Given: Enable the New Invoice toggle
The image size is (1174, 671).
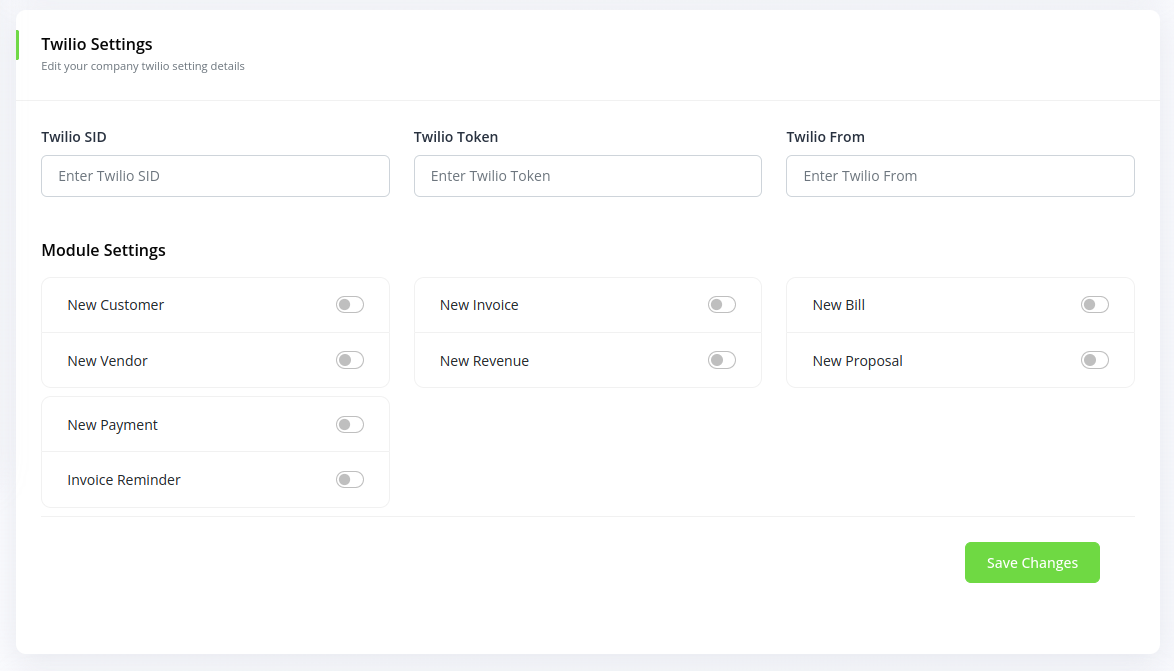Looking at the screenshot, I should [722, 305].
